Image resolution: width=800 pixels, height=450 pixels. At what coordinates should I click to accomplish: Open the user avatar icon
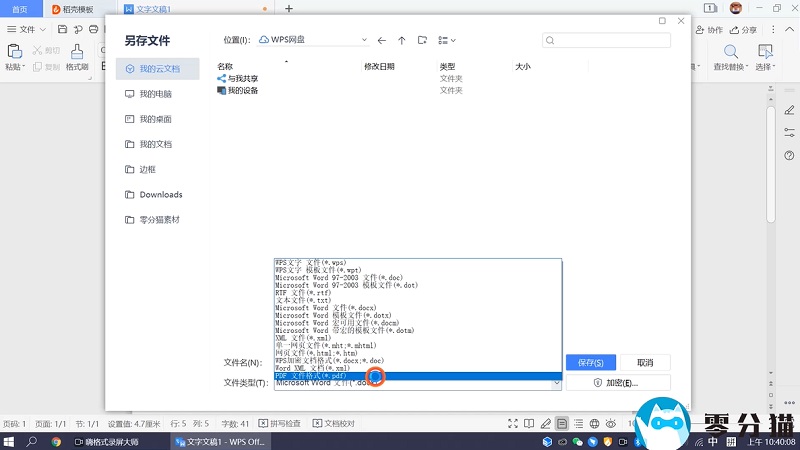coord(736,8)
